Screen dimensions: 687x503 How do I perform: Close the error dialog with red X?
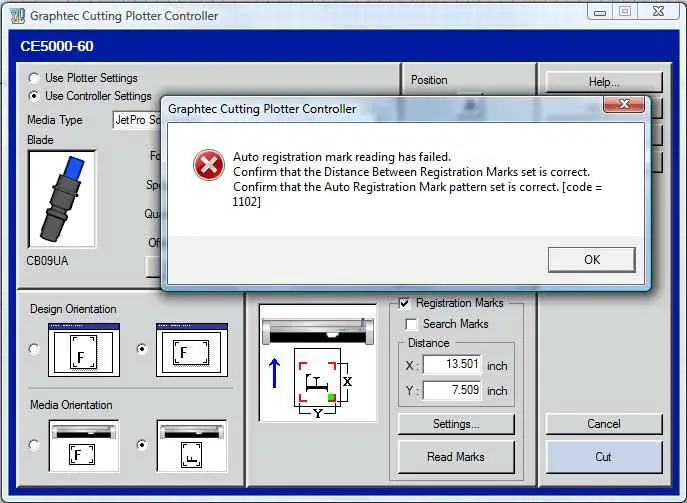click(624, 104)
